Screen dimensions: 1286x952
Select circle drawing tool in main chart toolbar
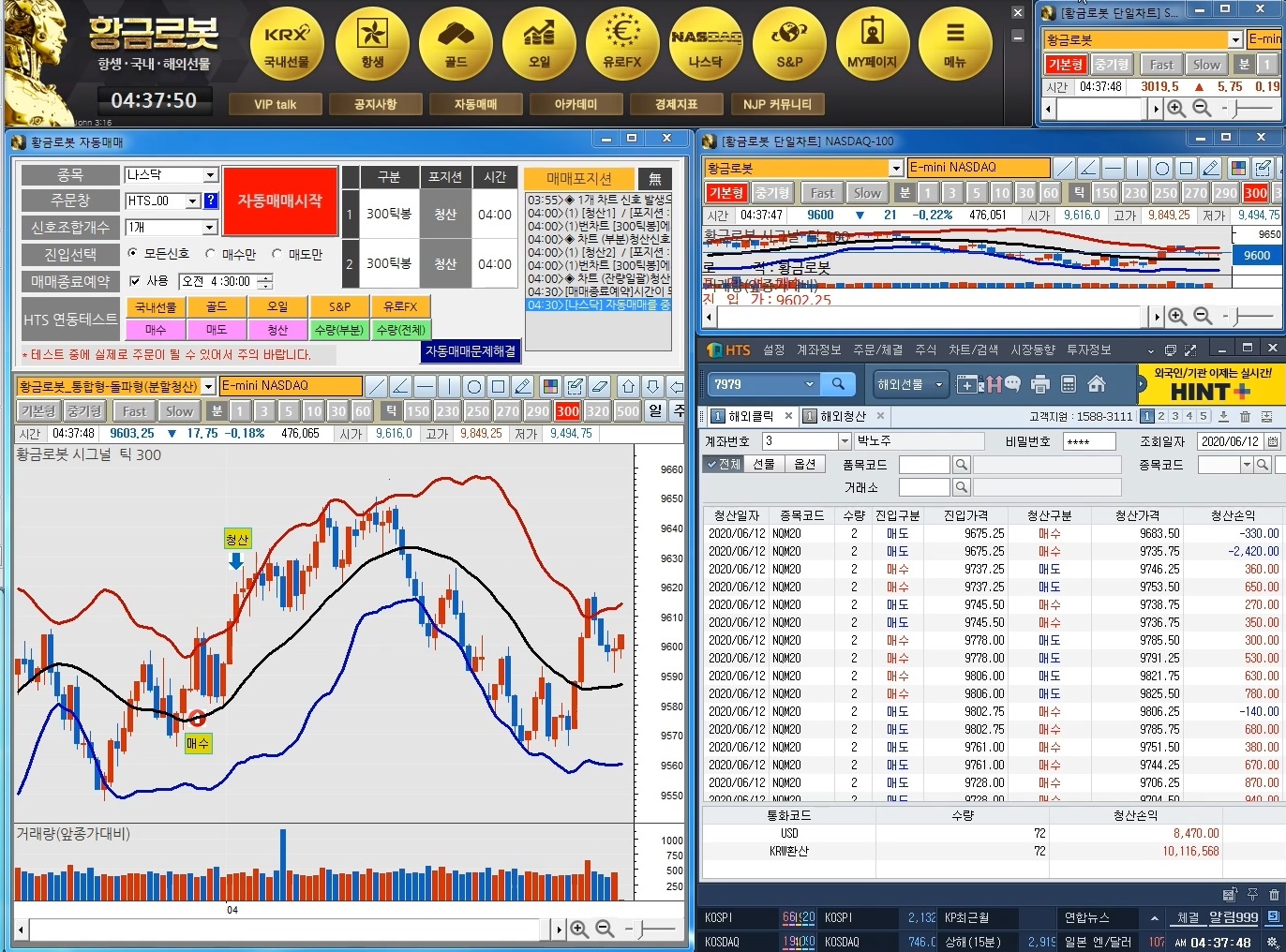473,386
